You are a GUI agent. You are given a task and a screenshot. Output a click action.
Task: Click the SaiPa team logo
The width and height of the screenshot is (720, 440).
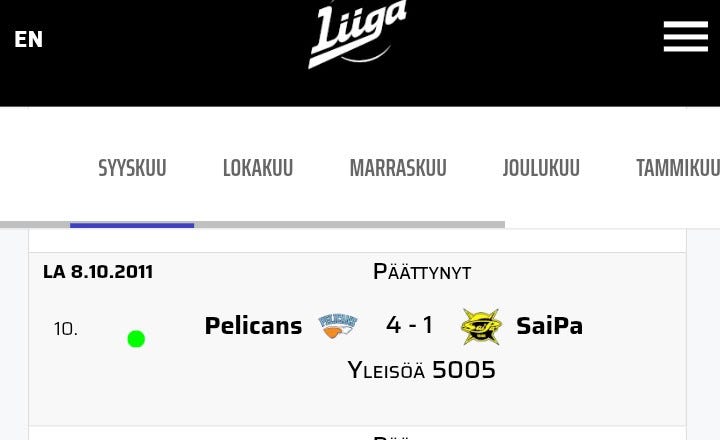481,326
